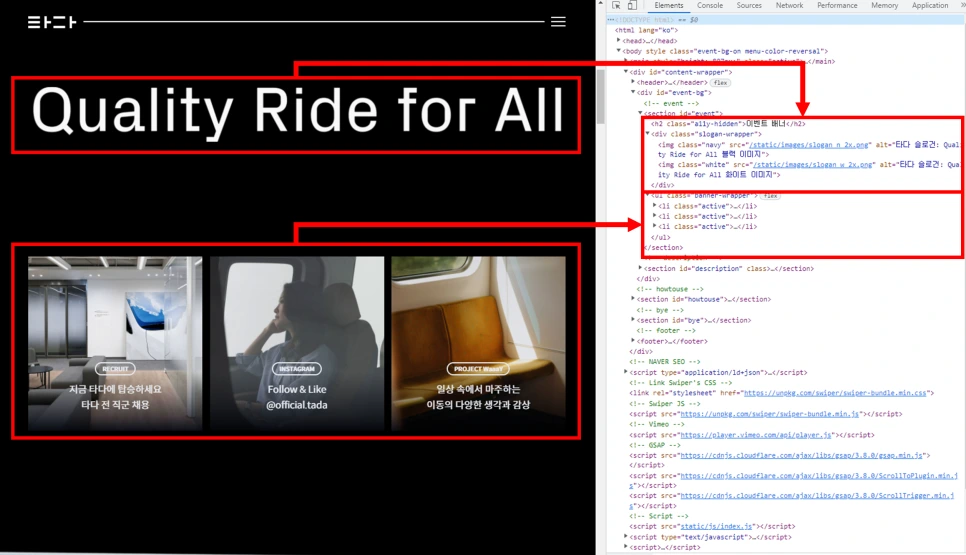Select the closing /section tag line
Screen dimensions: 966x555
pyautogui.click(x=664, y=248)
